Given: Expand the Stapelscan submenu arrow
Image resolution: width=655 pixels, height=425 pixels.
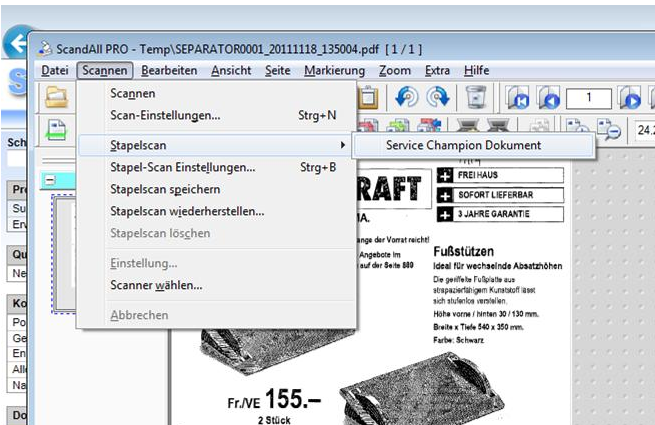Looking at the screenshot, I should coord(343,145).
